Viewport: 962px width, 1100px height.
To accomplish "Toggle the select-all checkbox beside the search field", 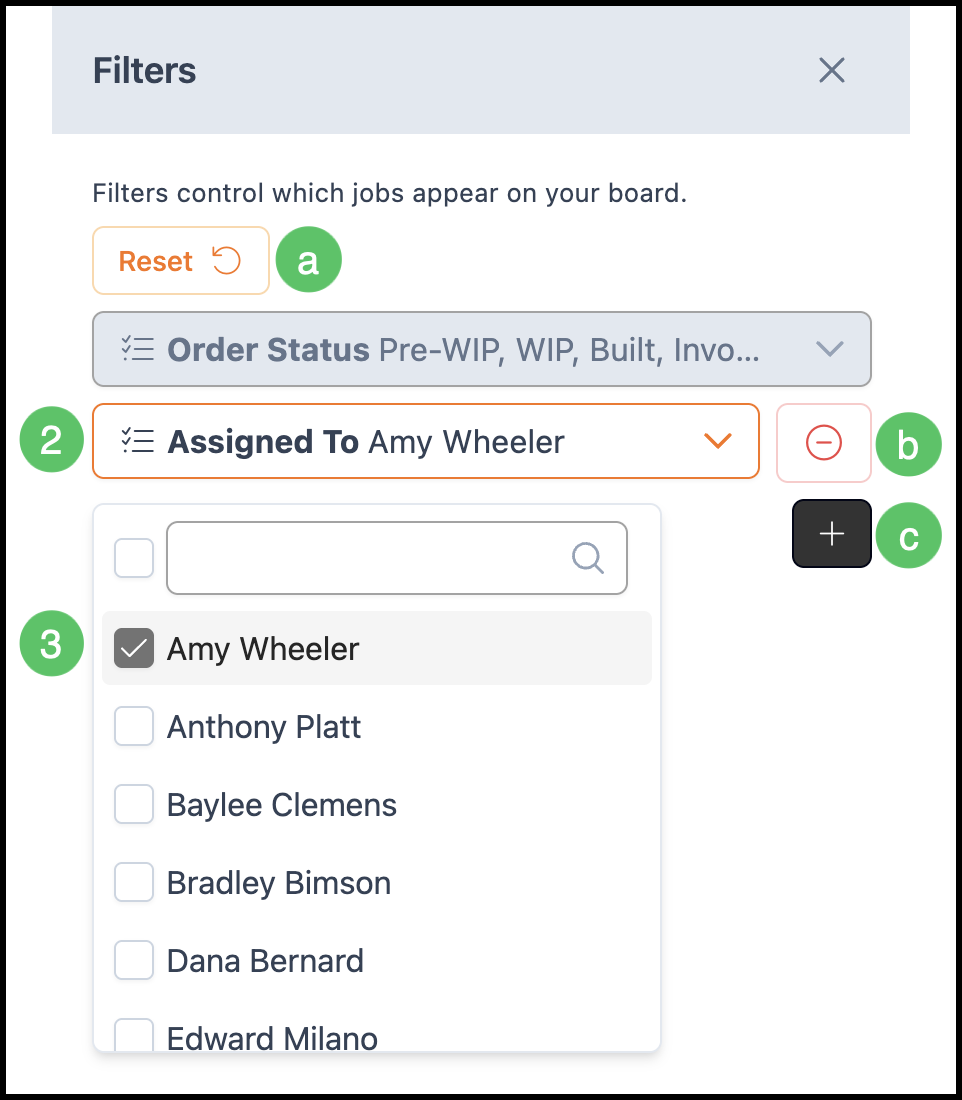I will (134, 558).
